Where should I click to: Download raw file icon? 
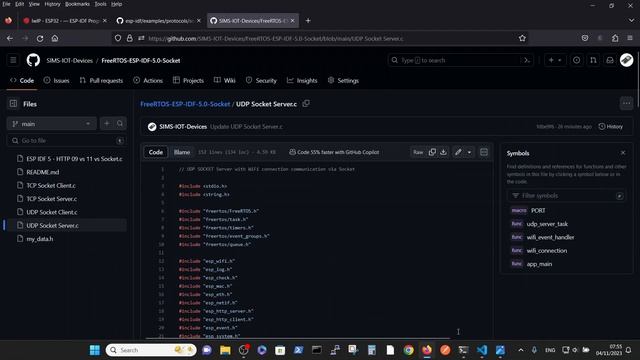(443, 152)
